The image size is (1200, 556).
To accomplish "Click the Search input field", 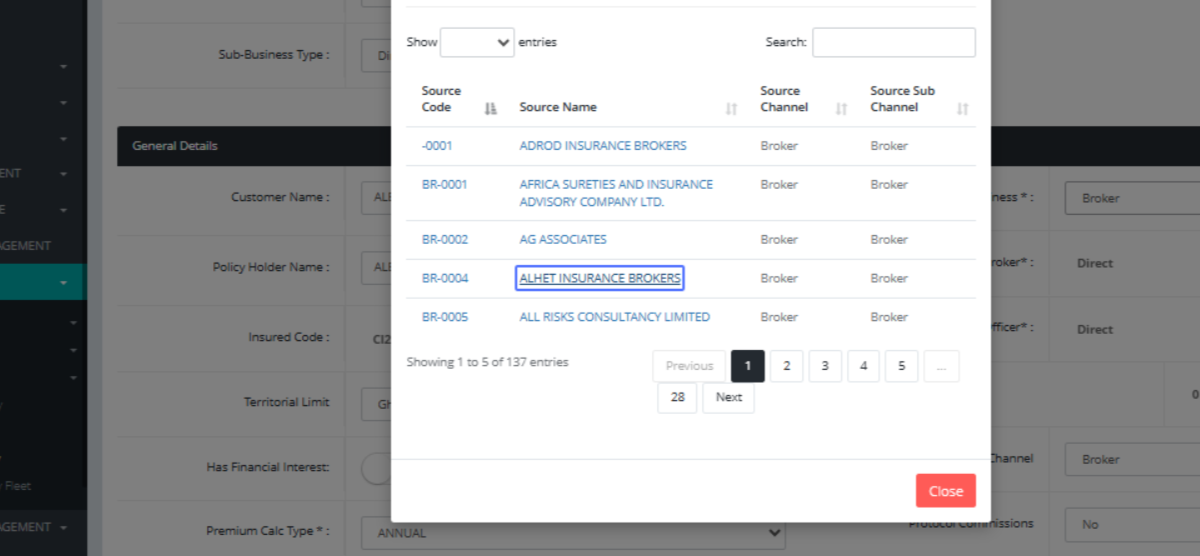I will point(893,42).
